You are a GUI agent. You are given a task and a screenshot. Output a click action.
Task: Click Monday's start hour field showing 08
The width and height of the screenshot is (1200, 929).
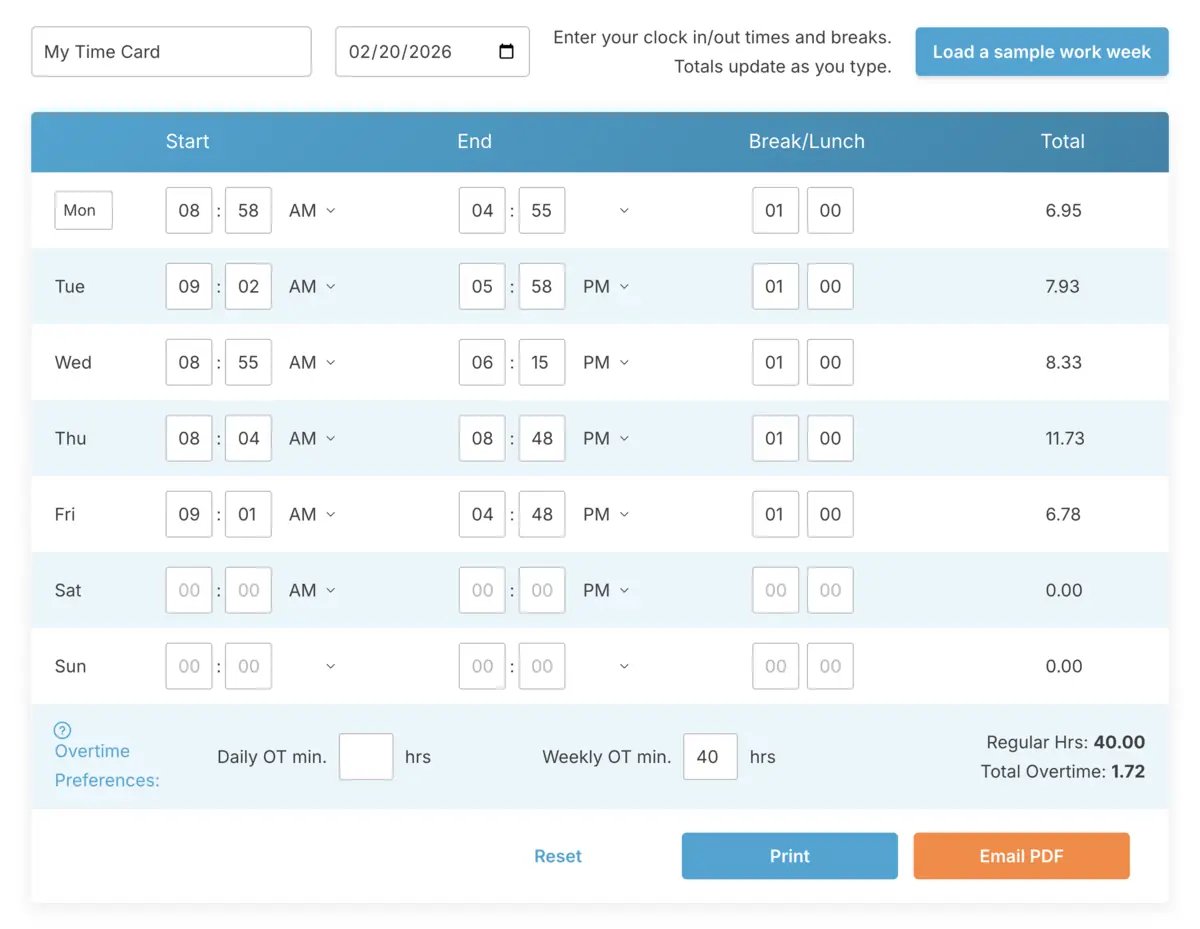(x=188, y=210)
